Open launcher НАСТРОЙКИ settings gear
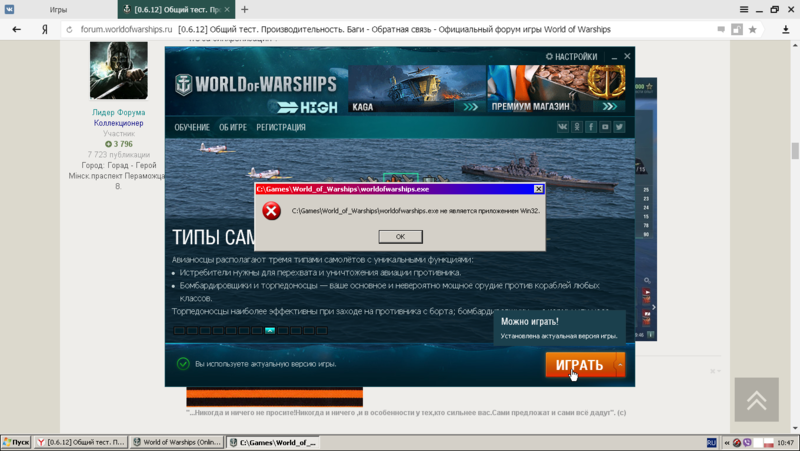 click(571, 57)
